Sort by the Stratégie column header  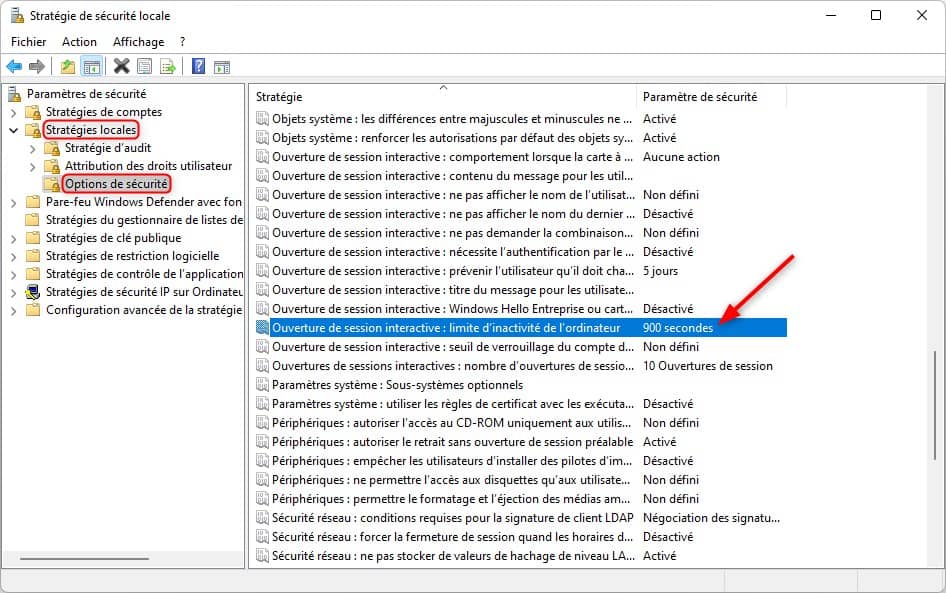pyautogui.click(x=443, y=97)
